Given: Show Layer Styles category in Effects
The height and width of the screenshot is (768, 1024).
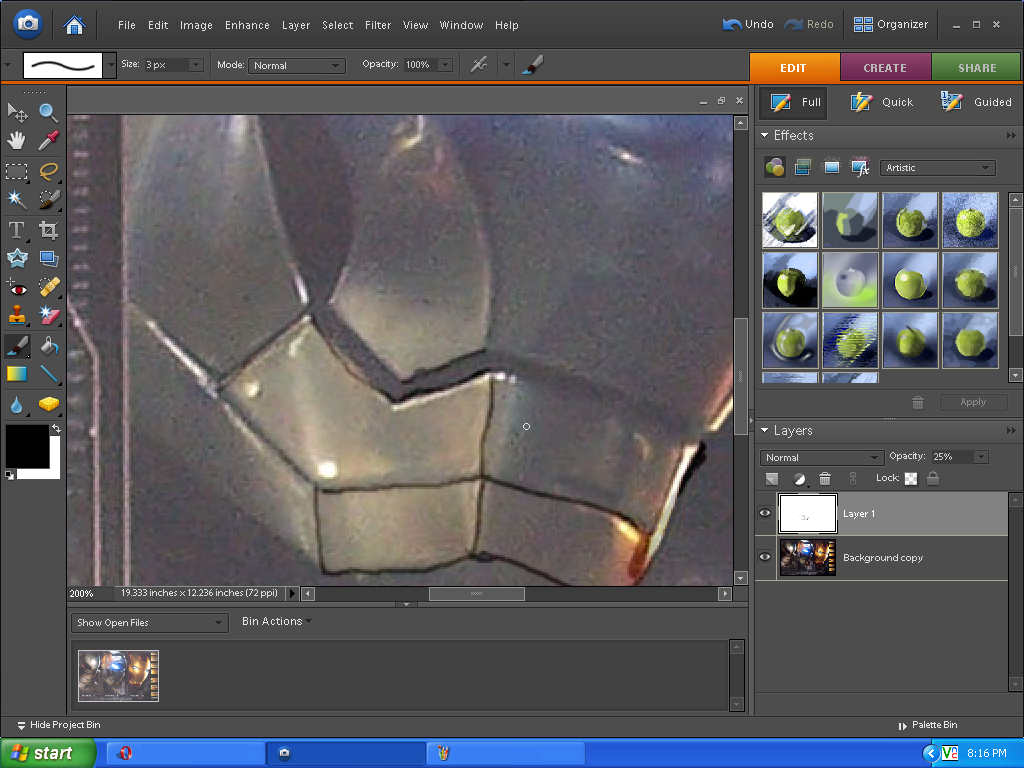Looking at the screenshot, I should (803, 168).
